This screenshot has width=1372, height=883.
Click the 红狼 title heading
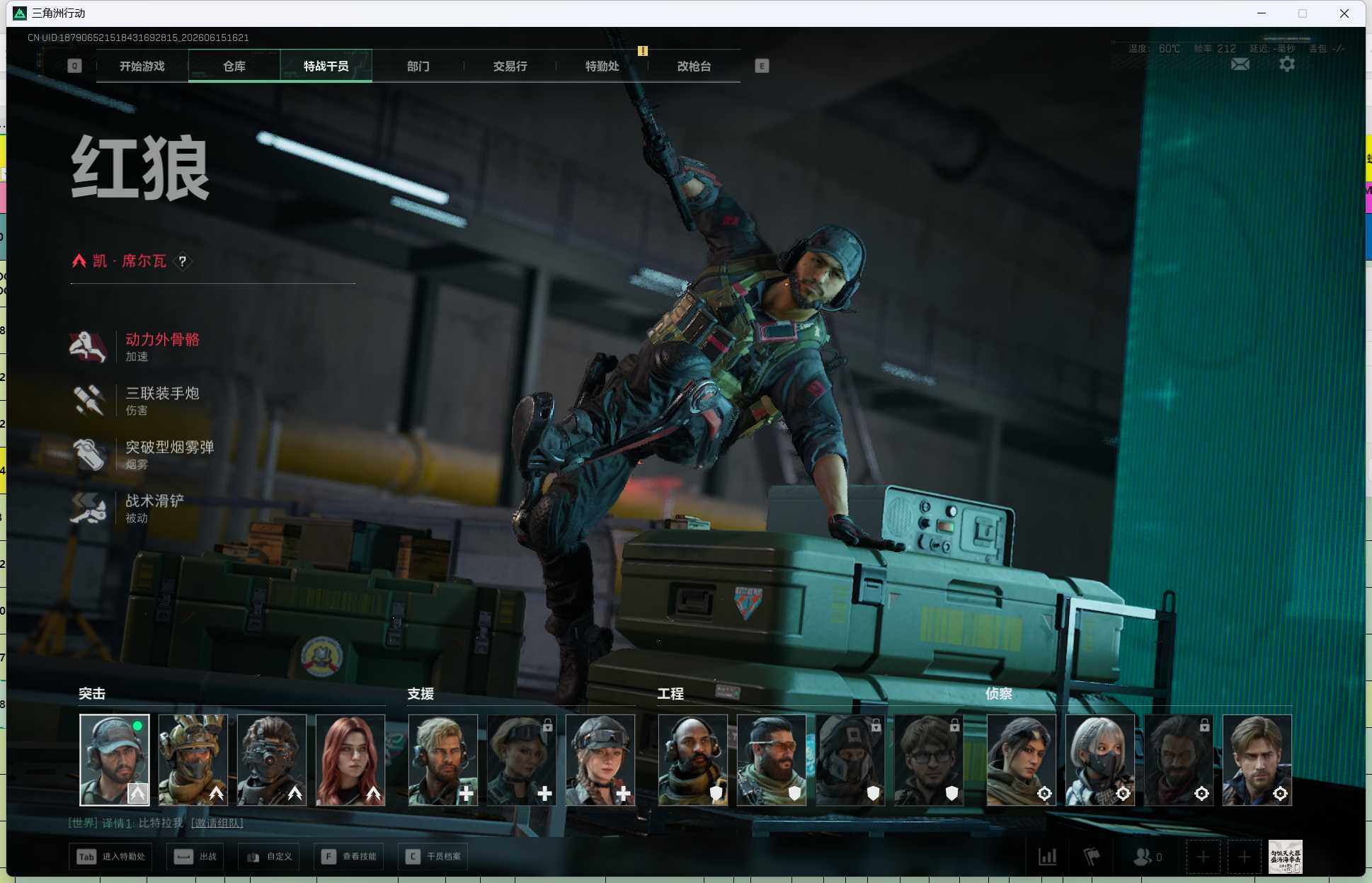click(140, 169)
